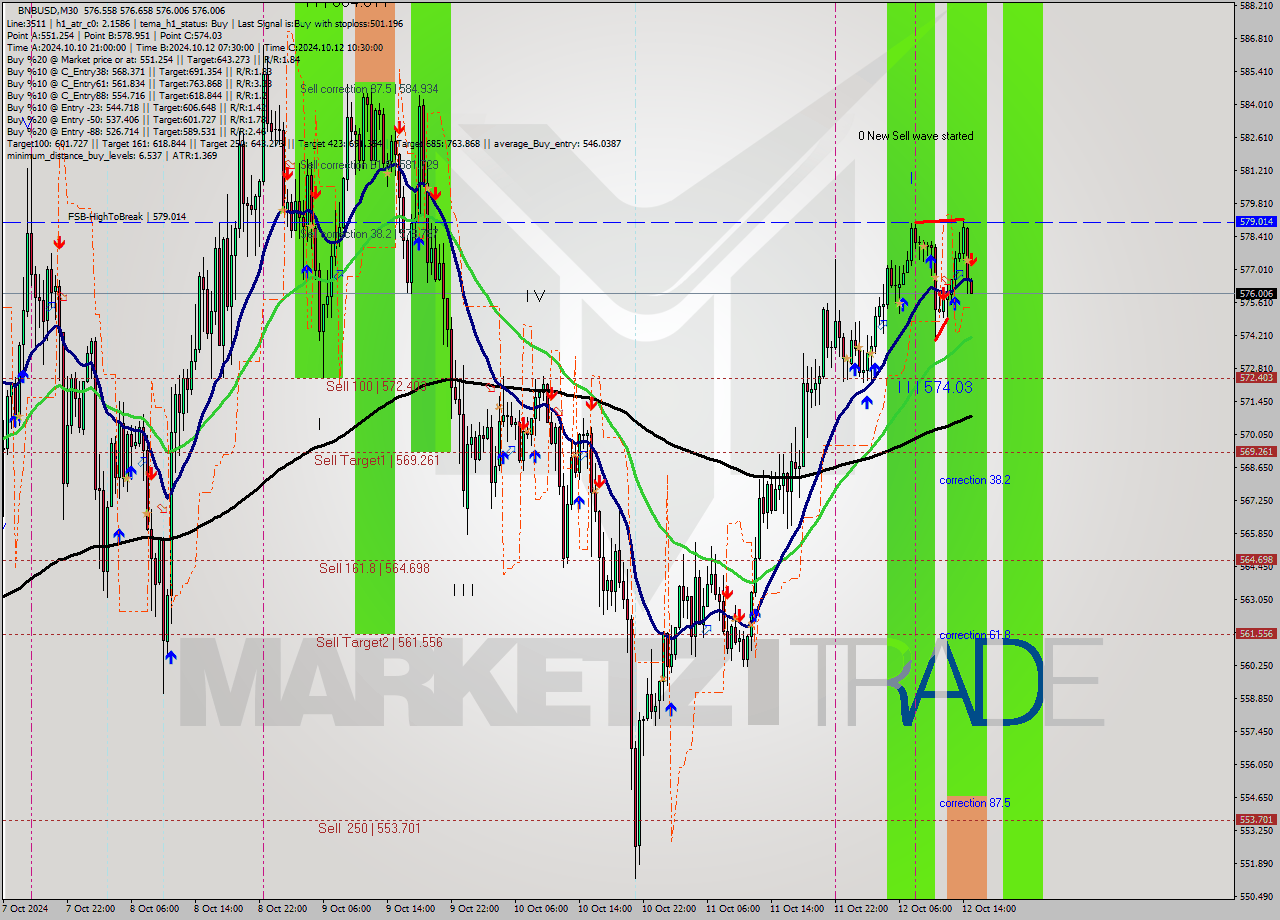Select the FSB-HighToBreak | 579.014 label
This screenshot has width=1280, height=920.
tap(127, 216)
